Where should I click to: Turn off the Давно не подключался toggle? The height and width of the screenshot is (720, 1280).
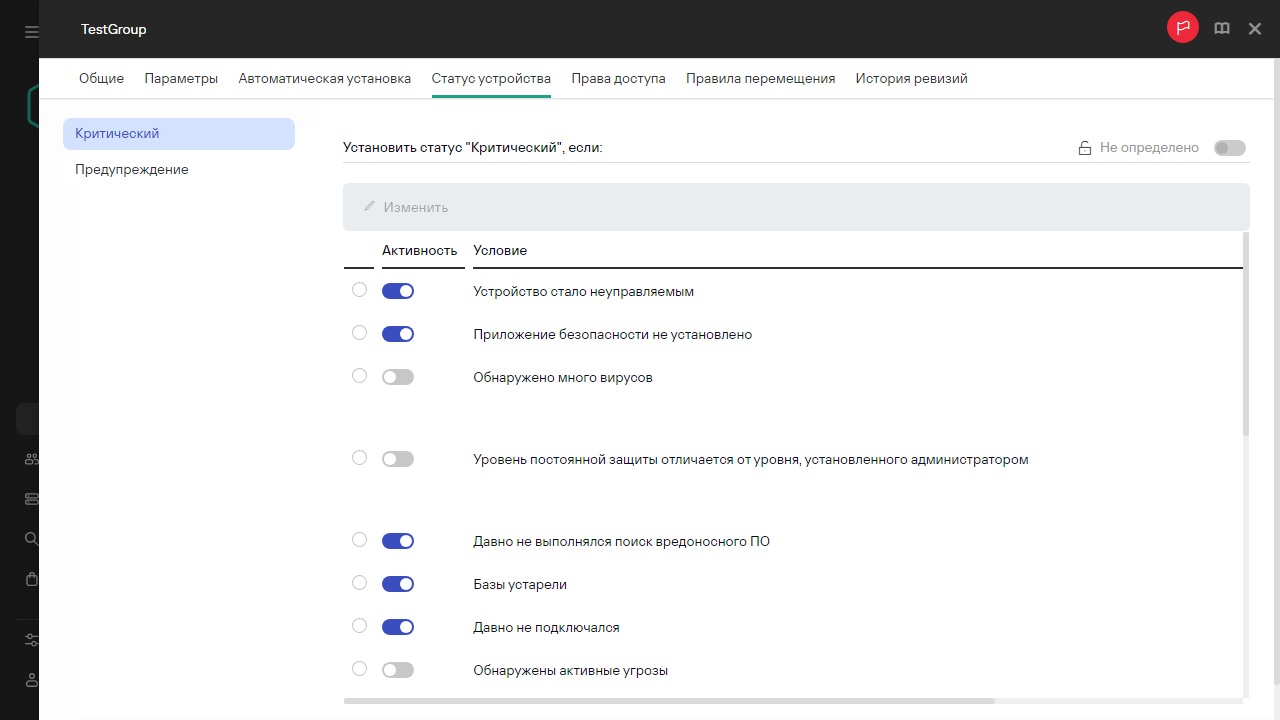click(398, 627)
